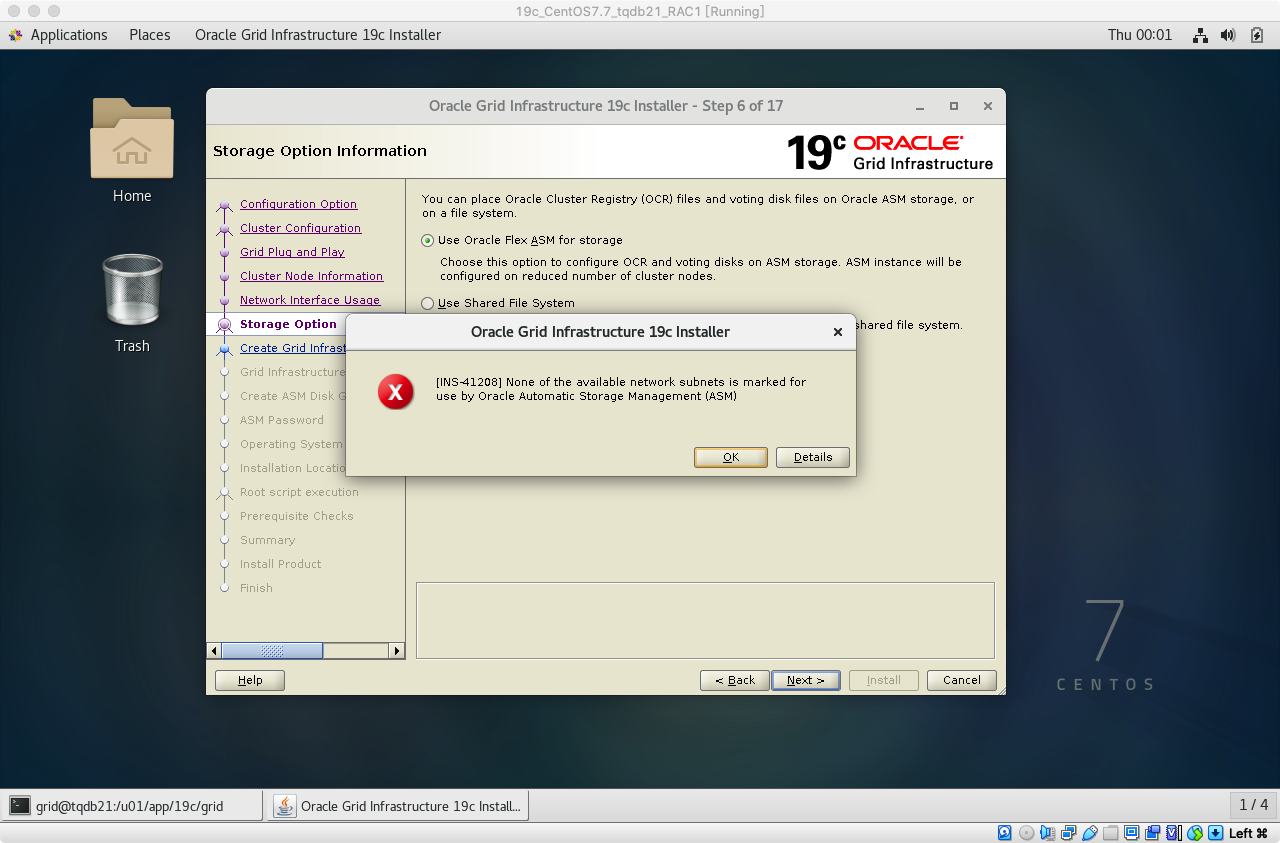Click VirtualBox display settings icon
The height and width of the screenshot is (843, 1280).
point(1131,833)
